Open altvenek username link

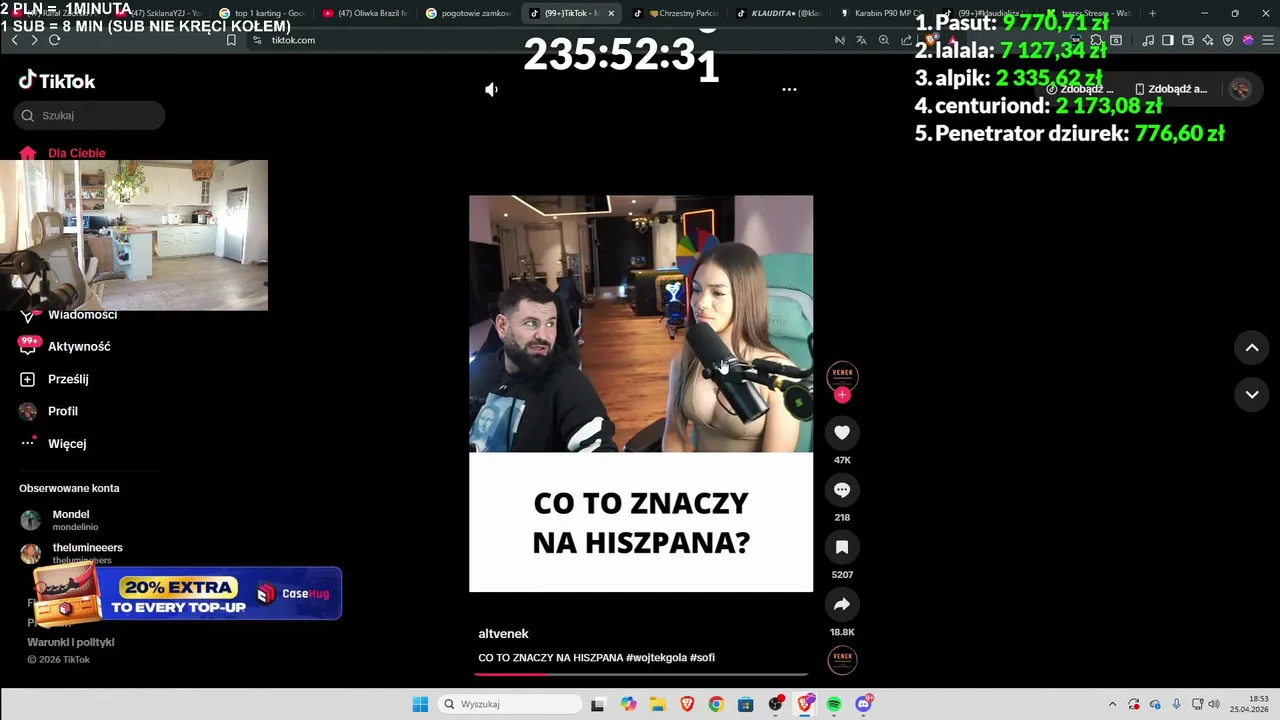pos(503,634)
